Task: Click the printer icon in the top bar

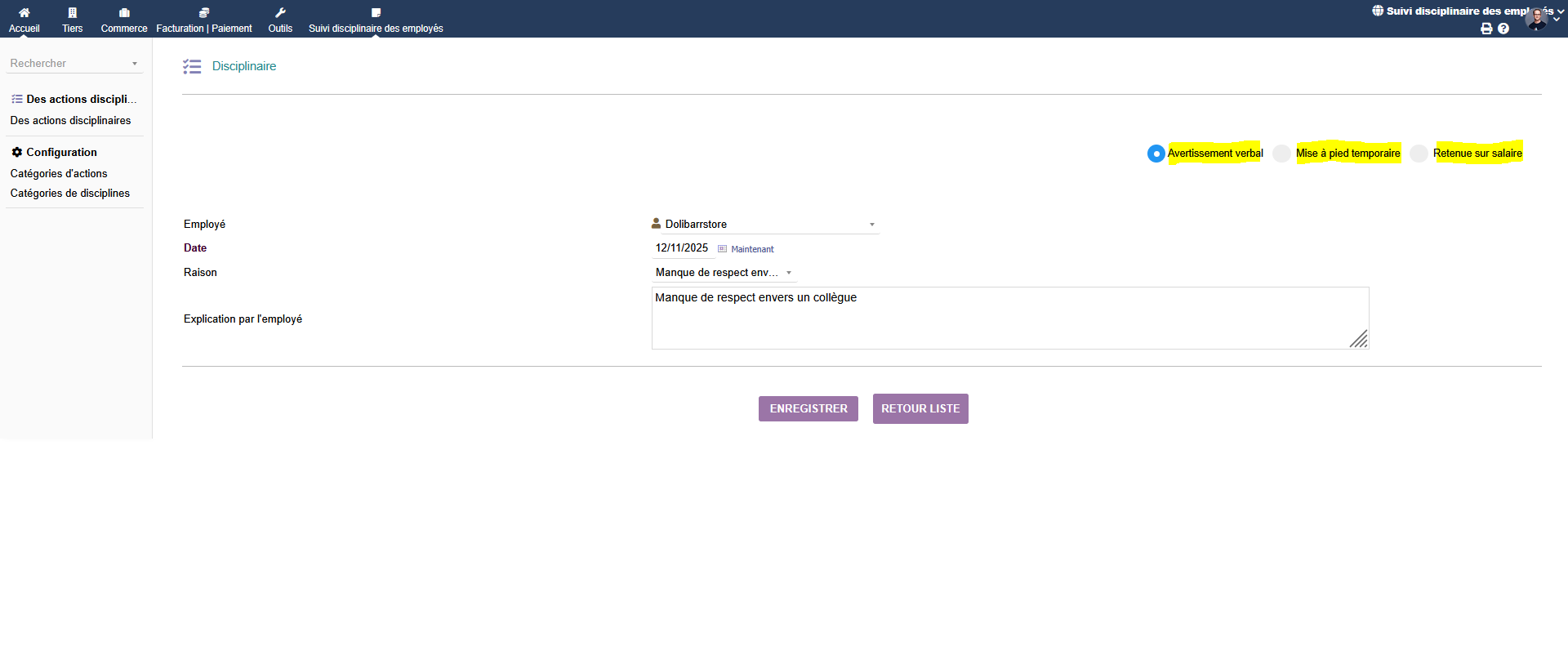Action: [1486, 29]
